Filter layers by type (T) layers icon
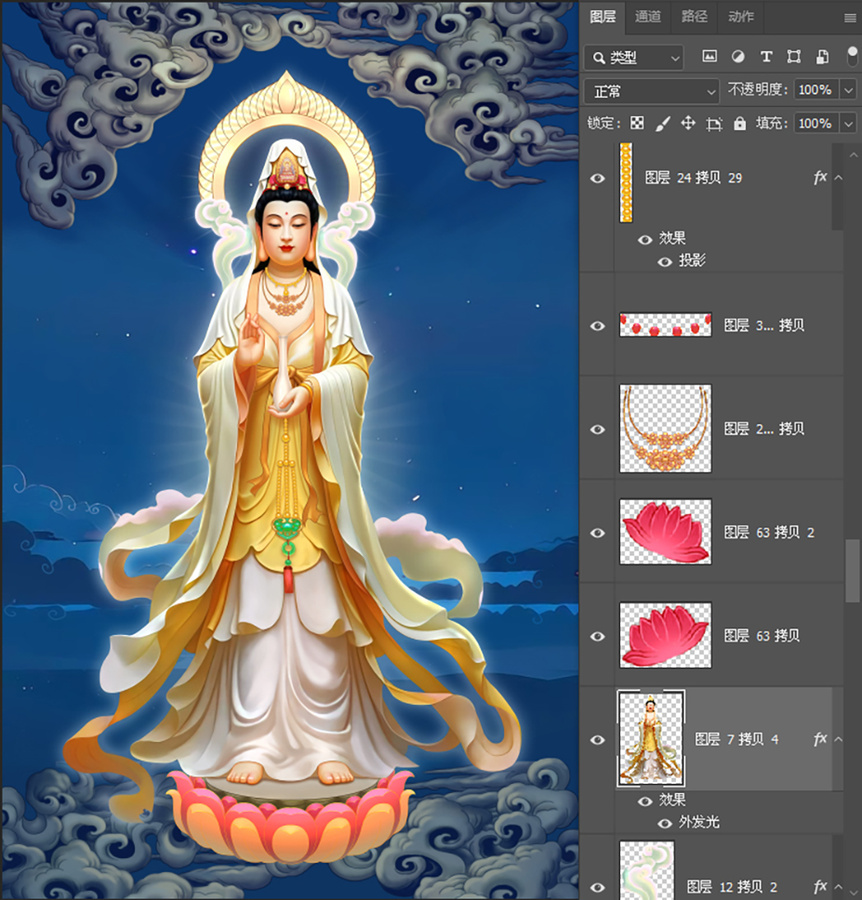This screenshot has width=862, height=900. coord(766,56)
